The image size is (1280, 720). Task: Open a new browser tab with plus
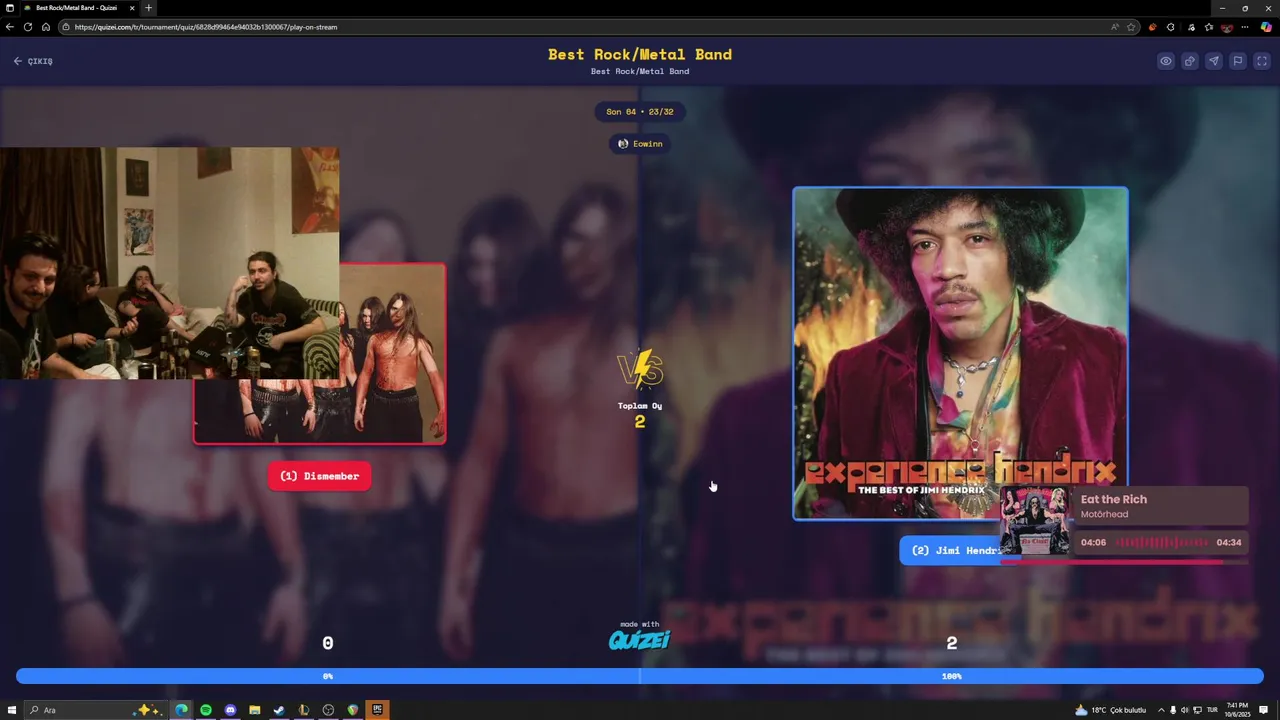(x=148, y=8)
